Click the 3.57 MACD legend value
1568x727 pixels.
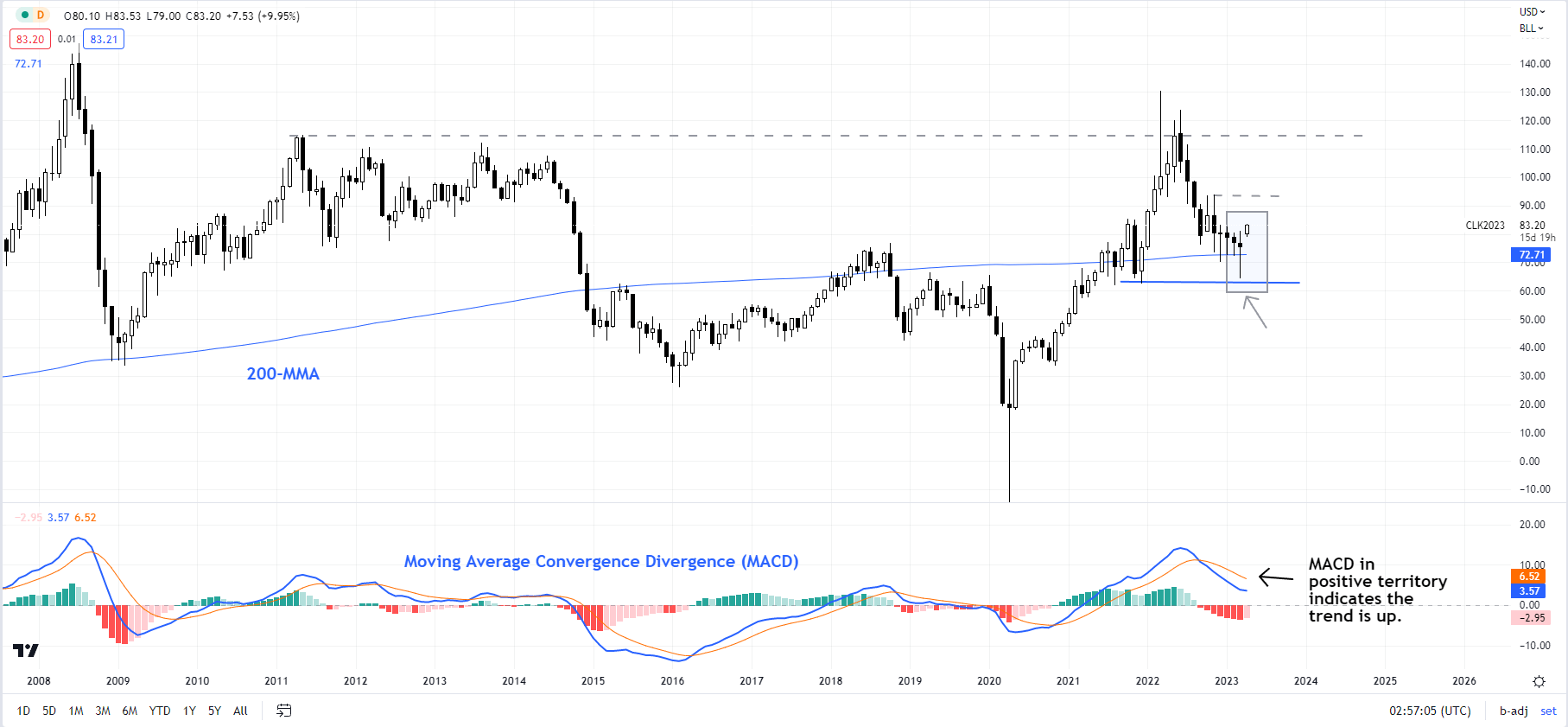[x=59, y=518]
